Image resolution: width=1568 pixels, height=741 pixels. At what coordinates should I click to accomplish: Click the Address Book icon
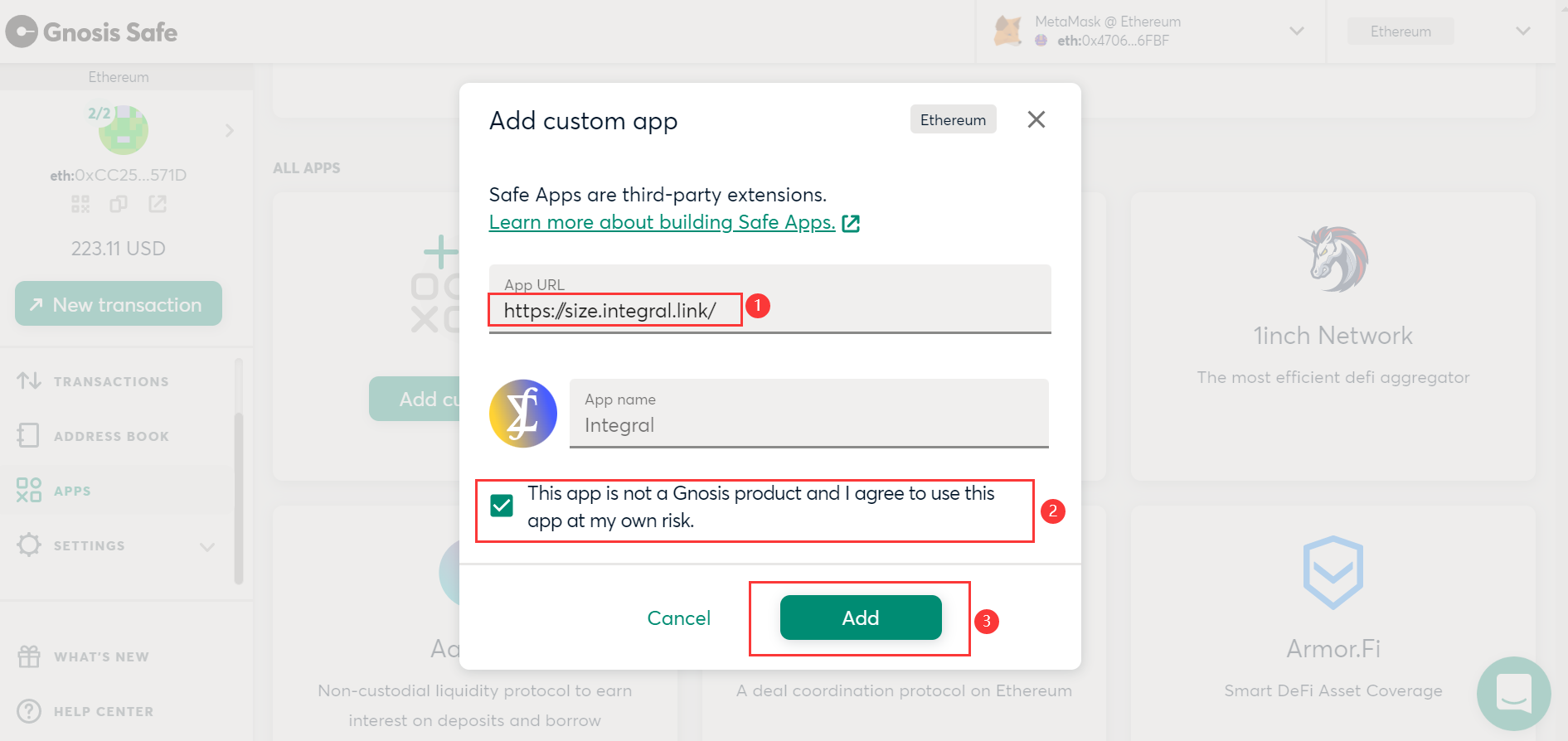[28, 435]
